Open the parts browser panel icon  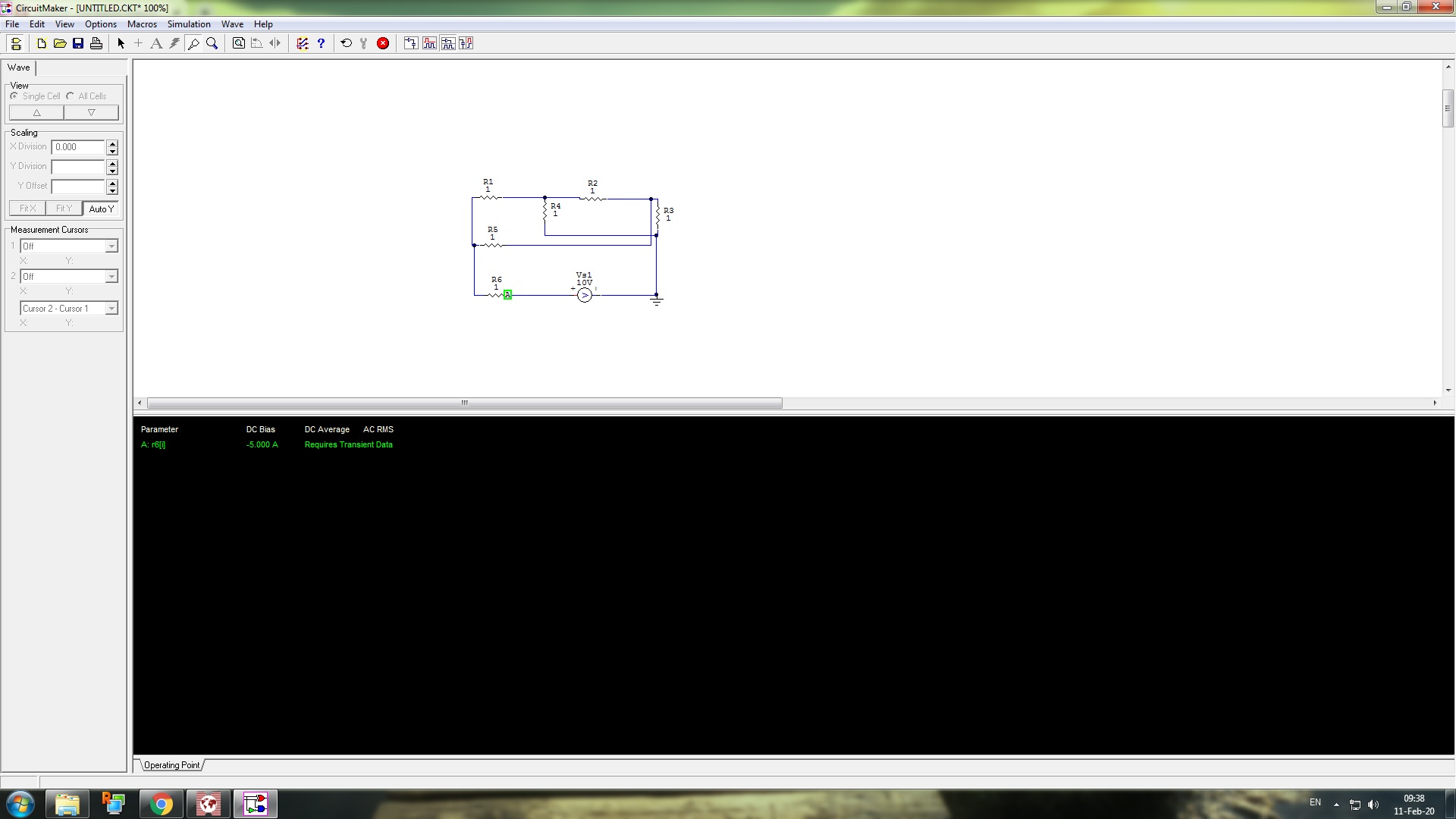(x=15, y=43)
